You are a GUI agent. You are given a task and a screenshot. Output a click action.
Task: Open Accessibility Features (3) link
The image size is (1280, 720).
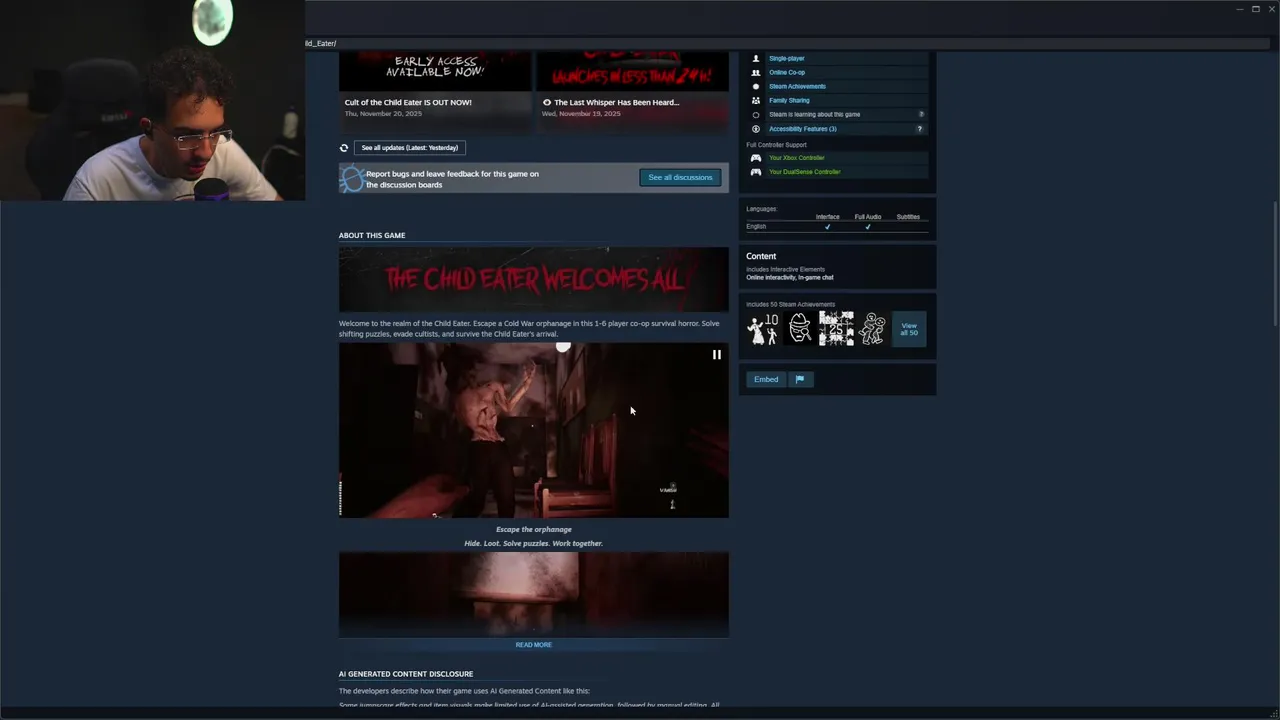[803, 128]
